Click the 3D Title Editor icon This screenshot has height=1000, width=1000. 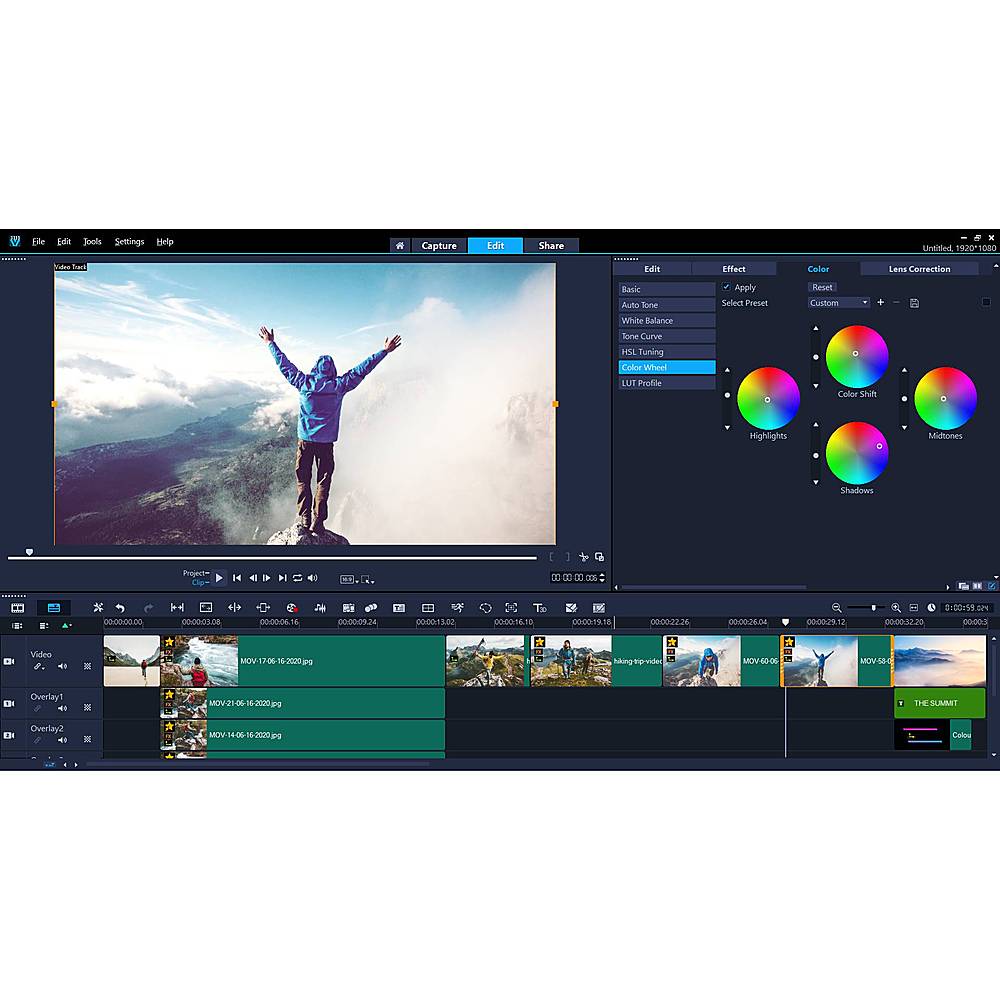pyautogui.click(x=539, y=607)
